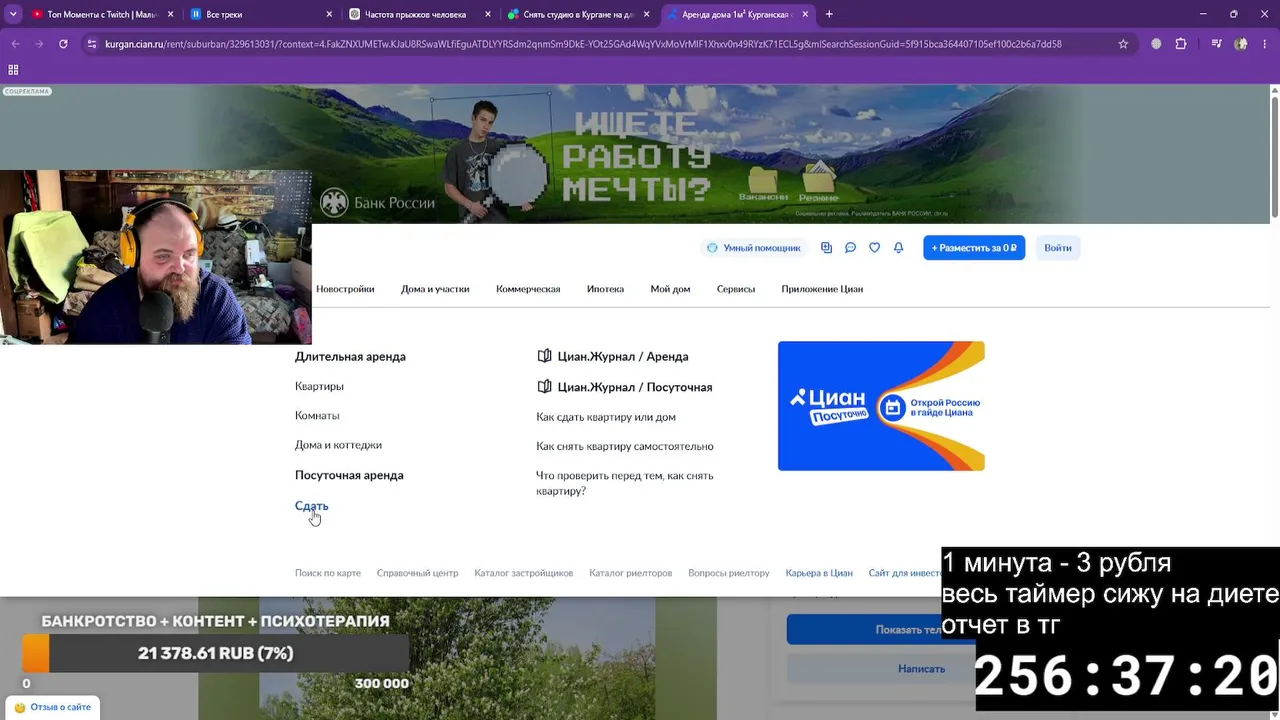This screenshot has height=720, width=1280.
Task: Click Отзыв о сайте feedback button
Action: [x=53, y=707]
